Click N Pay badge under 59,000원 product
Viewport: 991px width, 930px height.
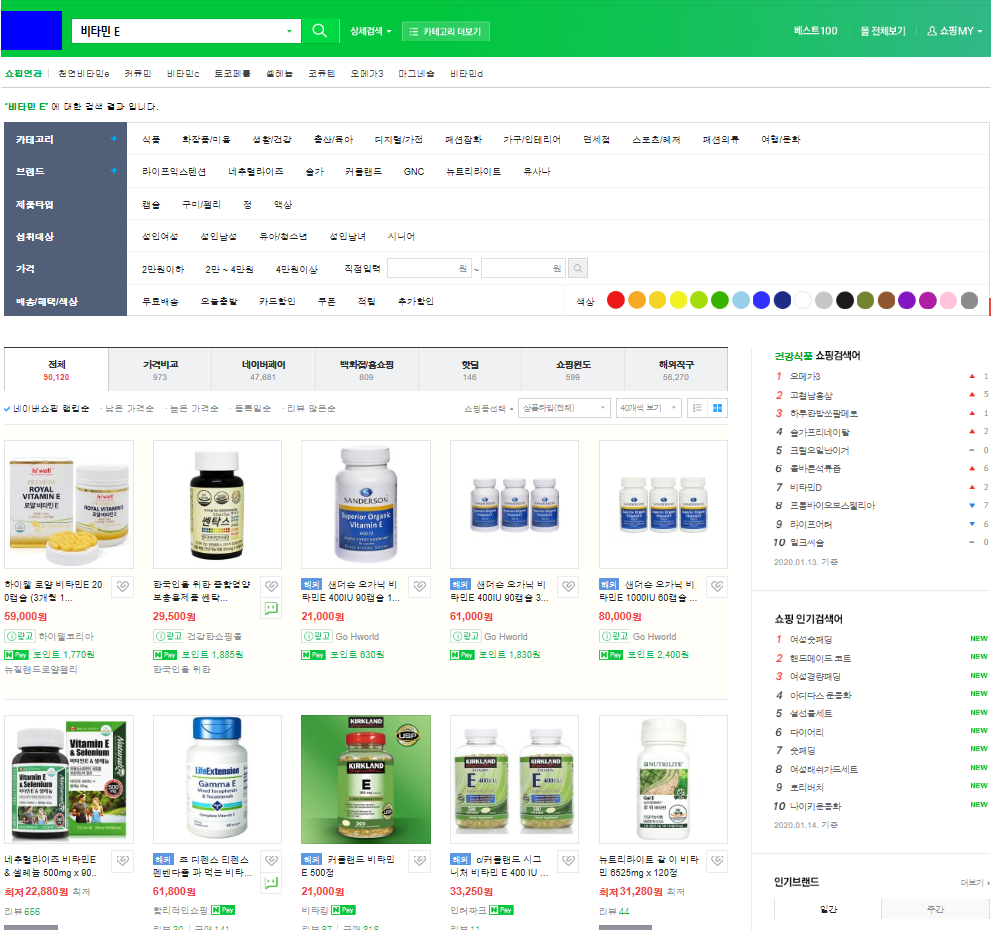pyautogui.click(x=16, y=655)
